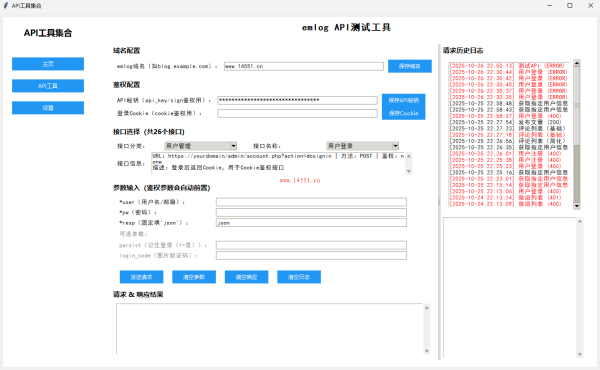
Task: Open the 主页 page from the sidebar
Action: 48,64
